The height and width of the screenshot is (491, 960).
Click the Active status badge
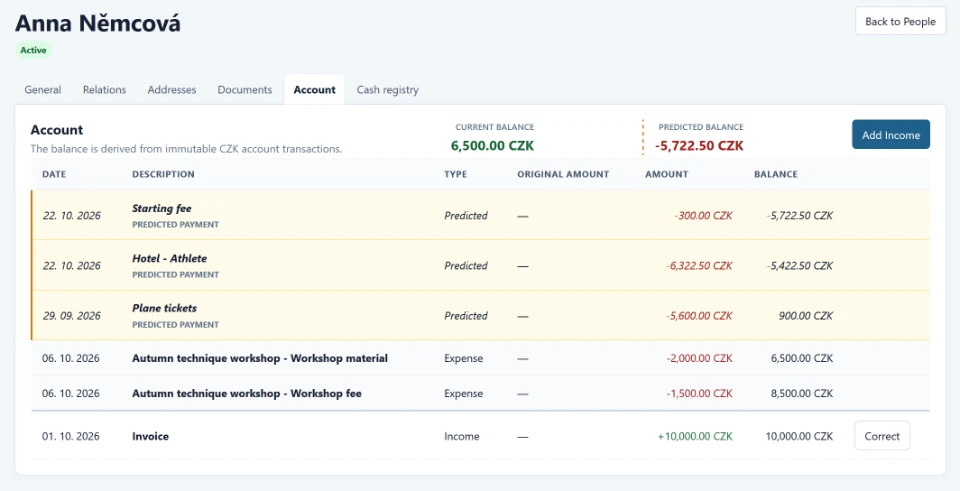click(x=33, y=50)
